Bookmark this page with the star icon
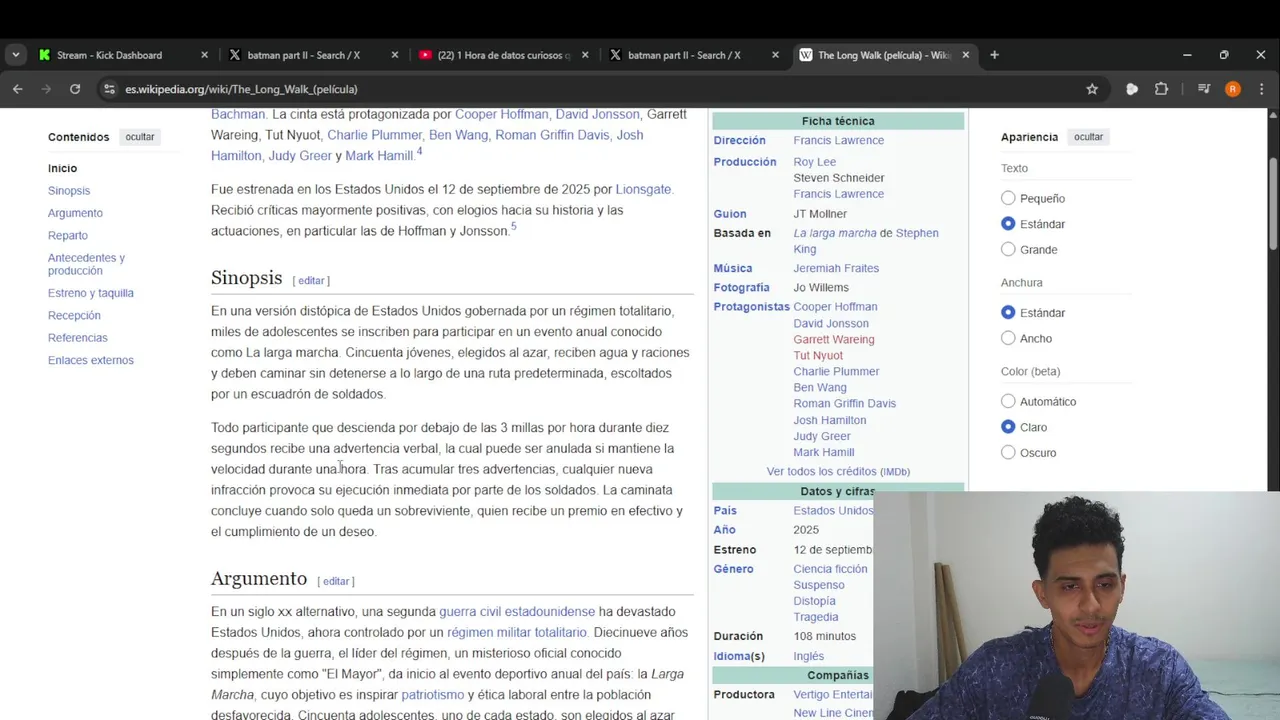The width and height of the screenshot is (1280, 720). (x=1092, y=89)
